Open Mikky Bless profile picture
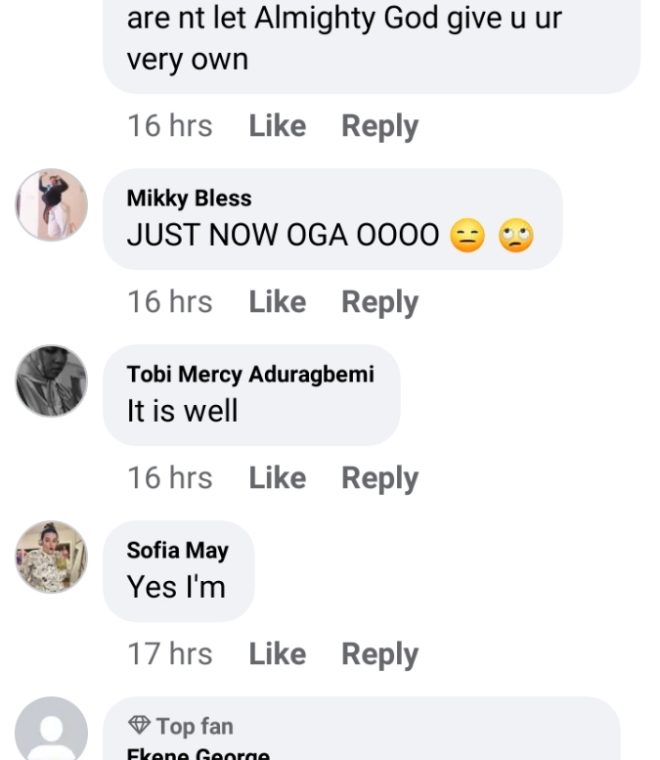660x760 pixels. pyautogui.click(x=51, y=205)
